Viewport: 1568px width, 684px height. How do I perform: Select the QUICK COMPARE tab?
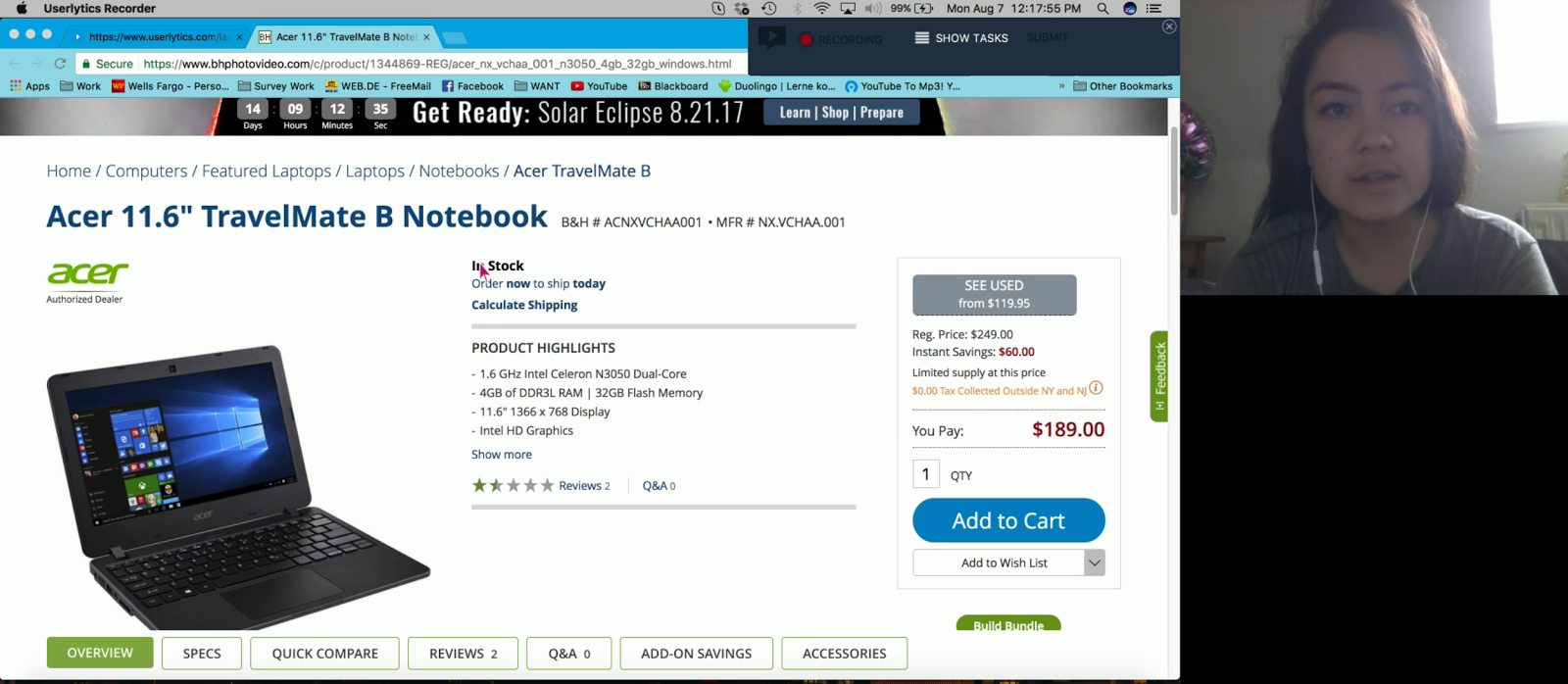324,653
